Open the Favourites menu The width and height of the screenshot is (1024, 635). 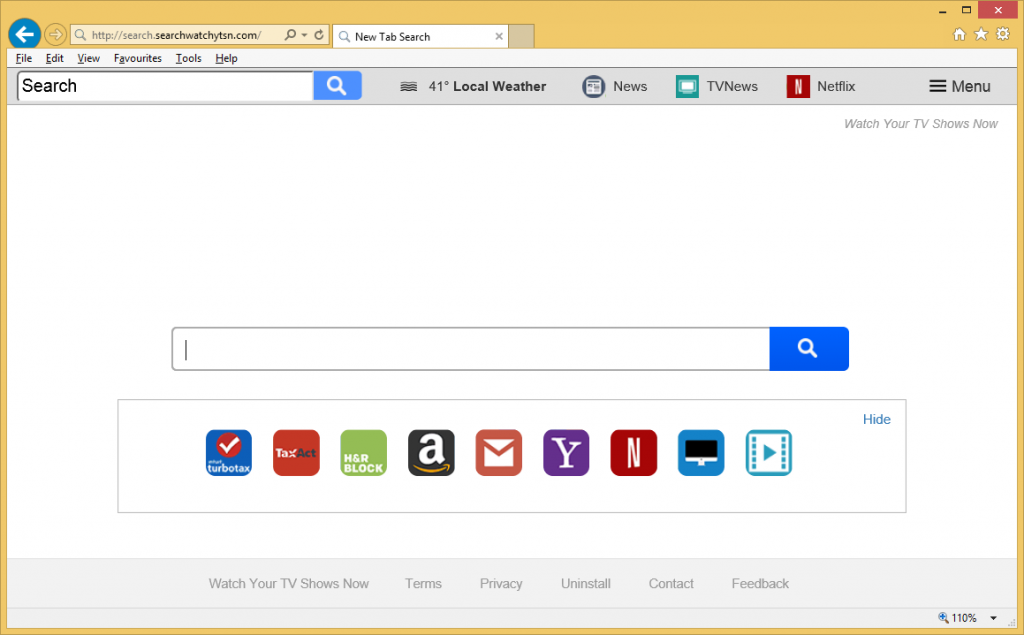(x=137, y=58)
